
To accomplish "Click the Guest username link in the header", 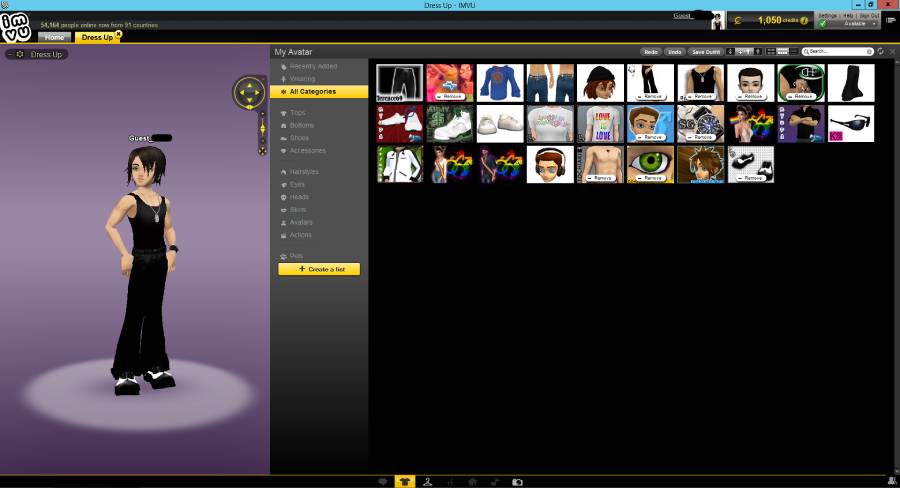I will coord(683,16).
